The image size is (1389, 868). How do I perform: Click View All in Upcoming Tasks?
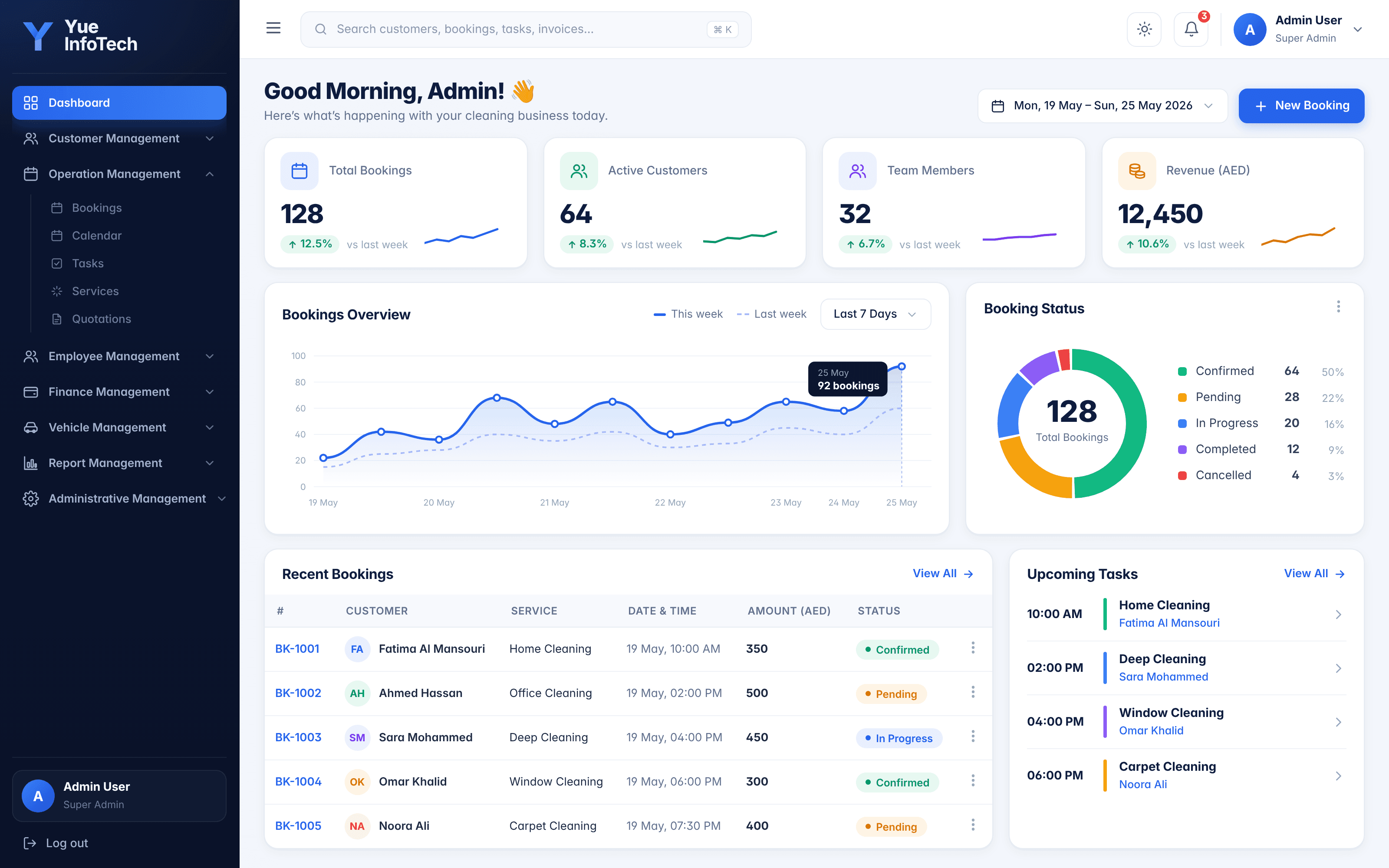coord(1314,573)
